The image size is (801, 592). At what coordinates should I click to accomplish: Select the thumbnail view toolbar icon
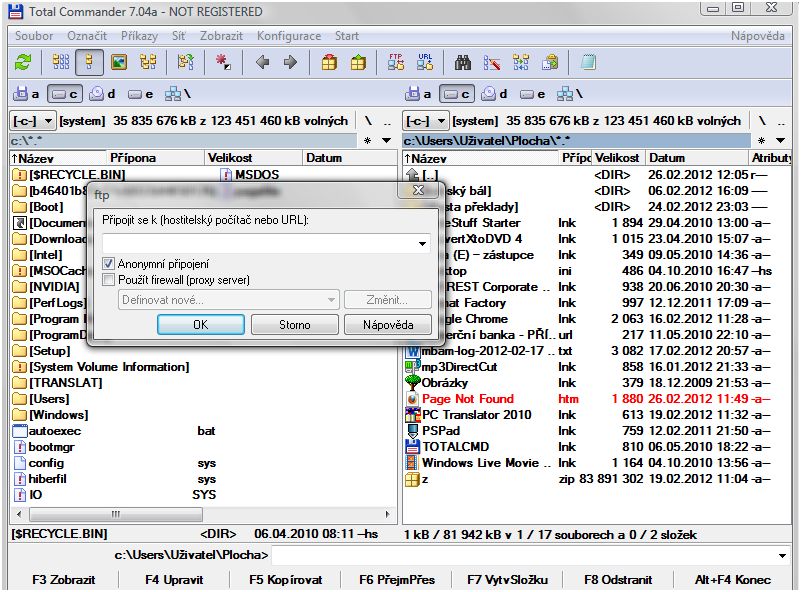coord(119,62)
